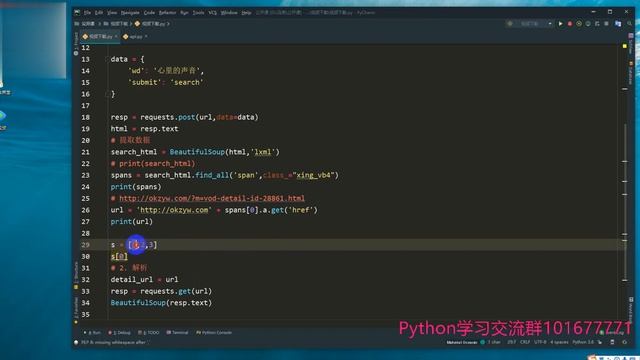Open the run configuration dropdown

[x=530, y=24]
